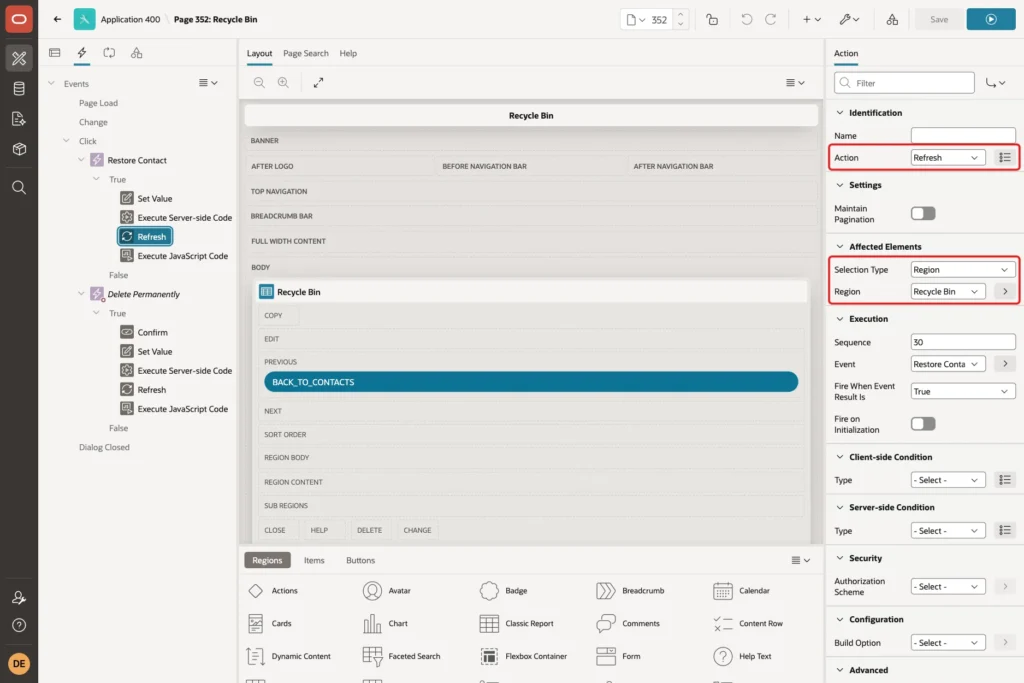This screenshot has width=1024, height=683.
Task: Switch to the Page Search tab
Action: click(306, 53)
